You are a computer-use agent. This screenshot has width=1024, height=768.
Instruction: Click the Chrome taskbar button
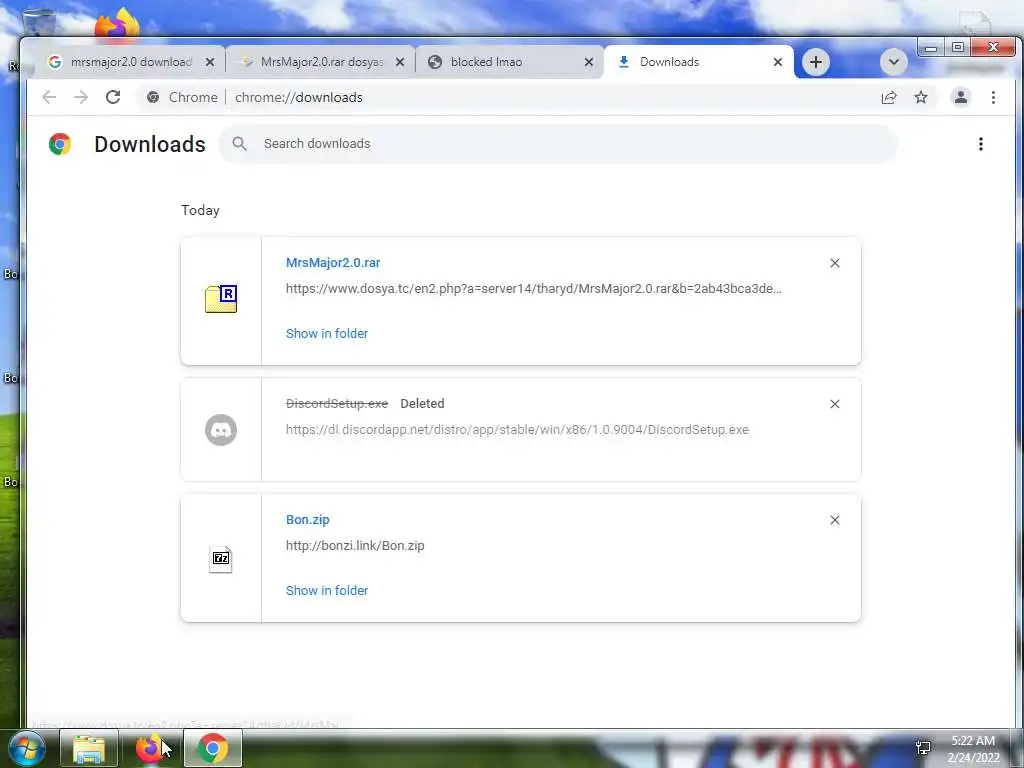213,749
